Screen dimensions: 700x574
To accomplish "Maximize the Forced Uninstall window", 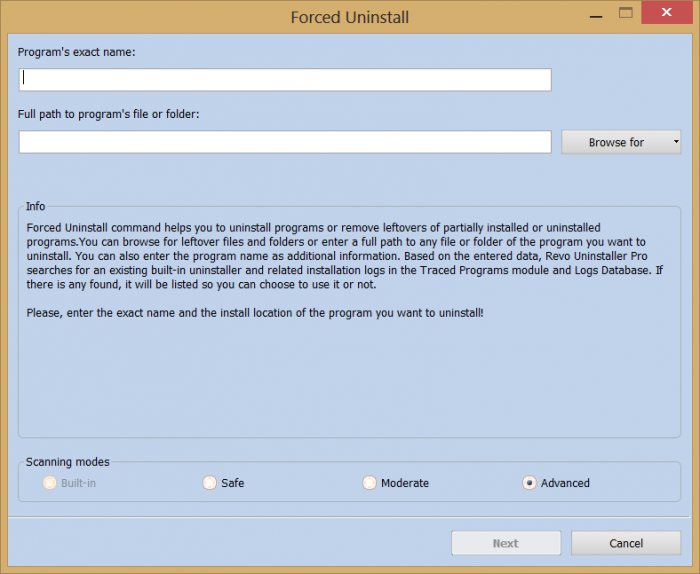I will pyautogui.click(x=625, y=13).
